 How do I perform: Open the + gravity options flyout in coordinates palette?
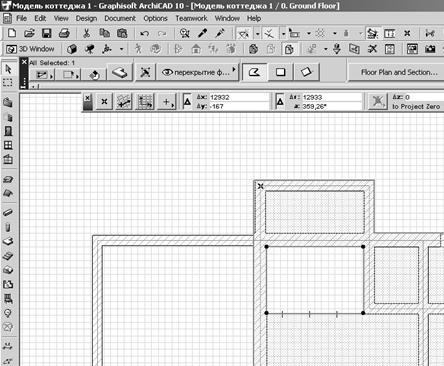pos(167,102)
